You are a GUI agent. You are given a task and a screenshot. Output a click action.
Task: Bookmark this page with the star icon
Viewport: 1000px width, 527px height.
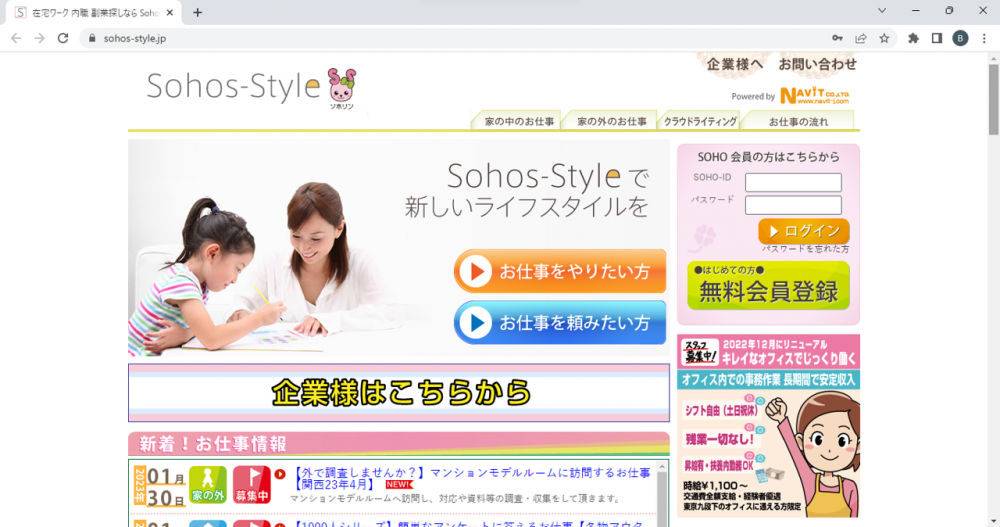coord(884,38)
